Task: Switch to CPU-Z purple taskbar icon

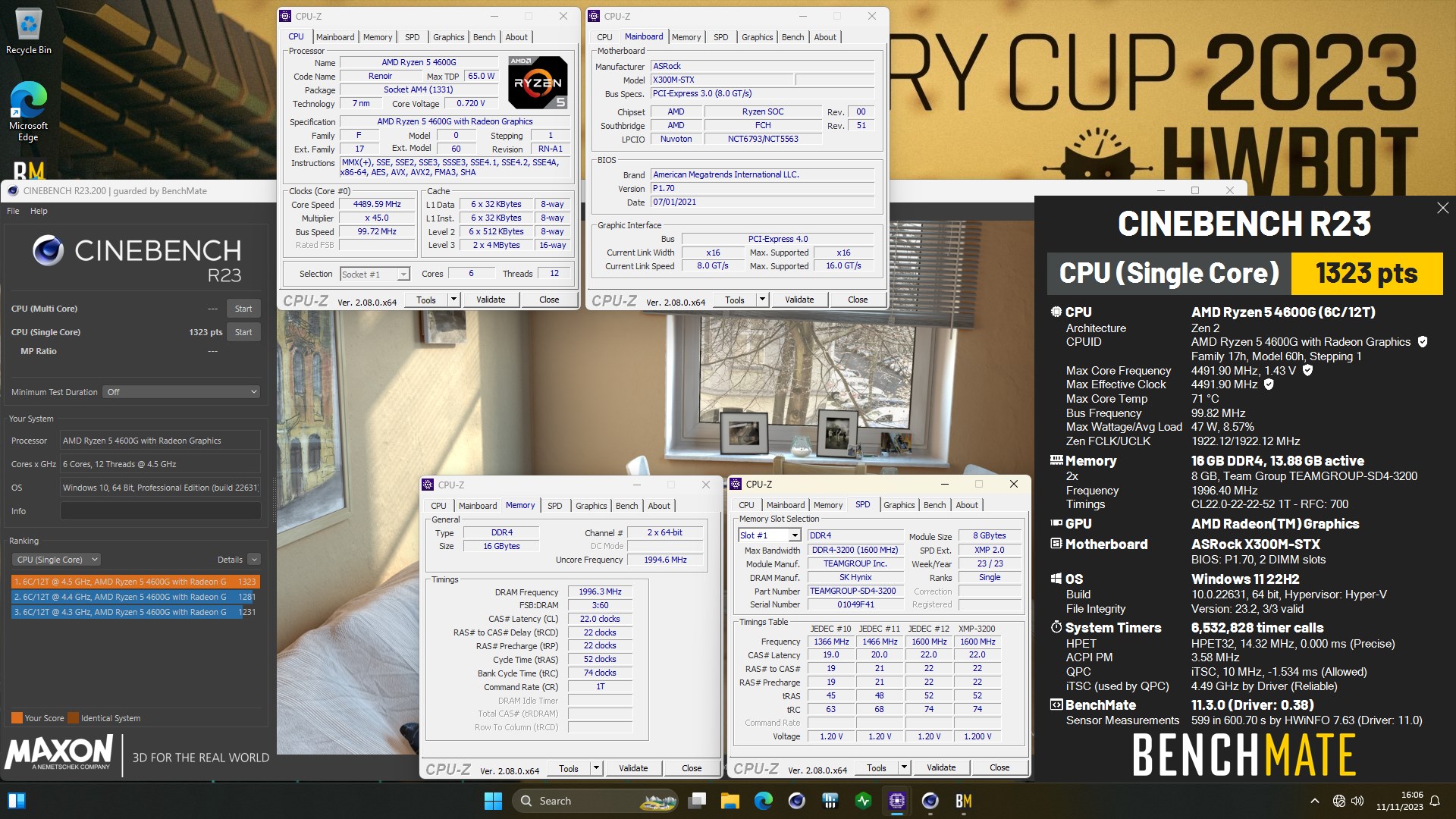Action: tap(897, 801)
